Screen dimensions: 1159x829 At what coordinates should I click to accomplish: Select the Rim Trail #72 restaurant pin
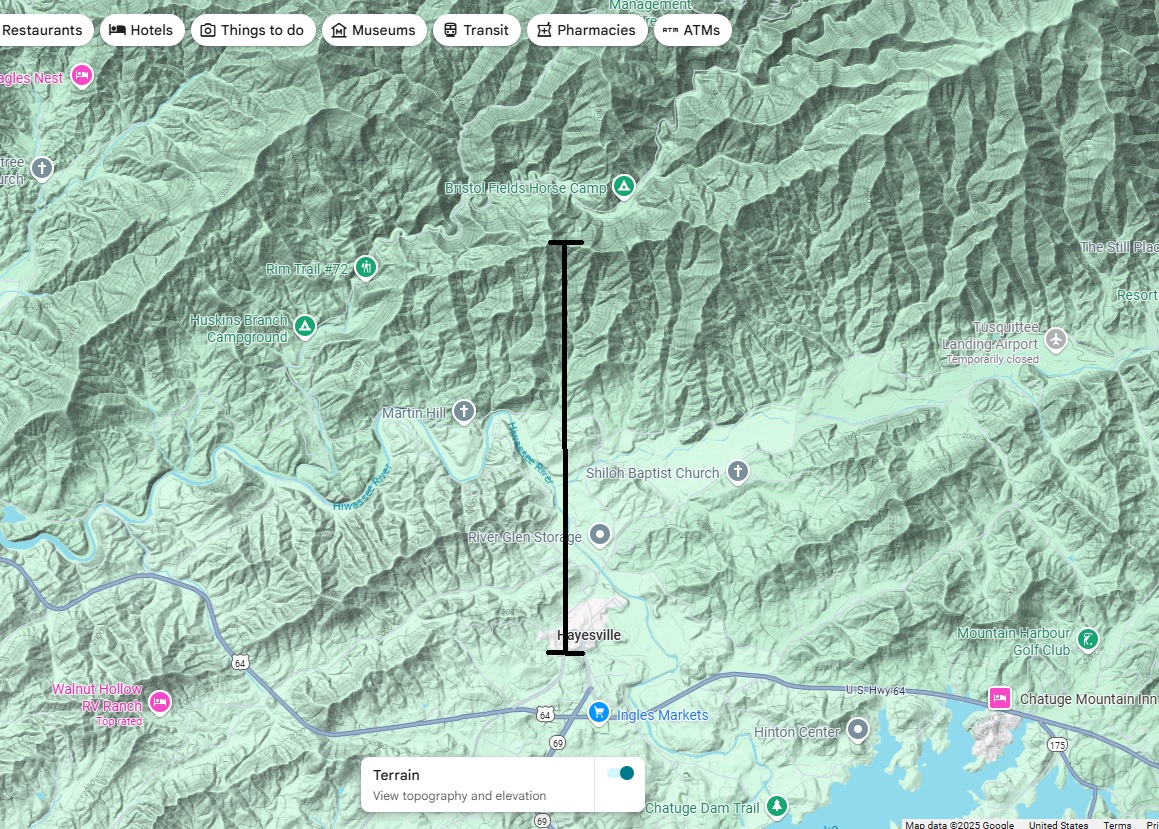pos(366,267)
